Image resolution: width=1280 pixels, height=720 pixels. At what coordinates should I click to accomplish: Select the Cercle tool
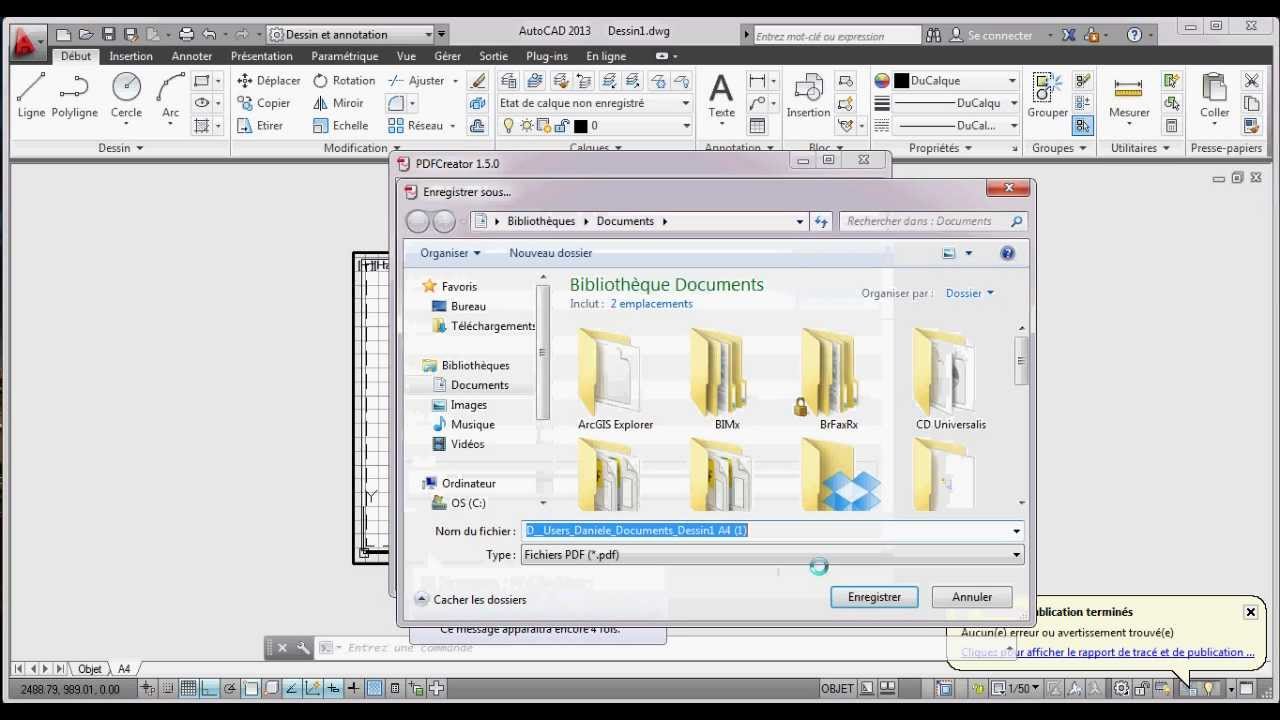click(x=126, y=96)
